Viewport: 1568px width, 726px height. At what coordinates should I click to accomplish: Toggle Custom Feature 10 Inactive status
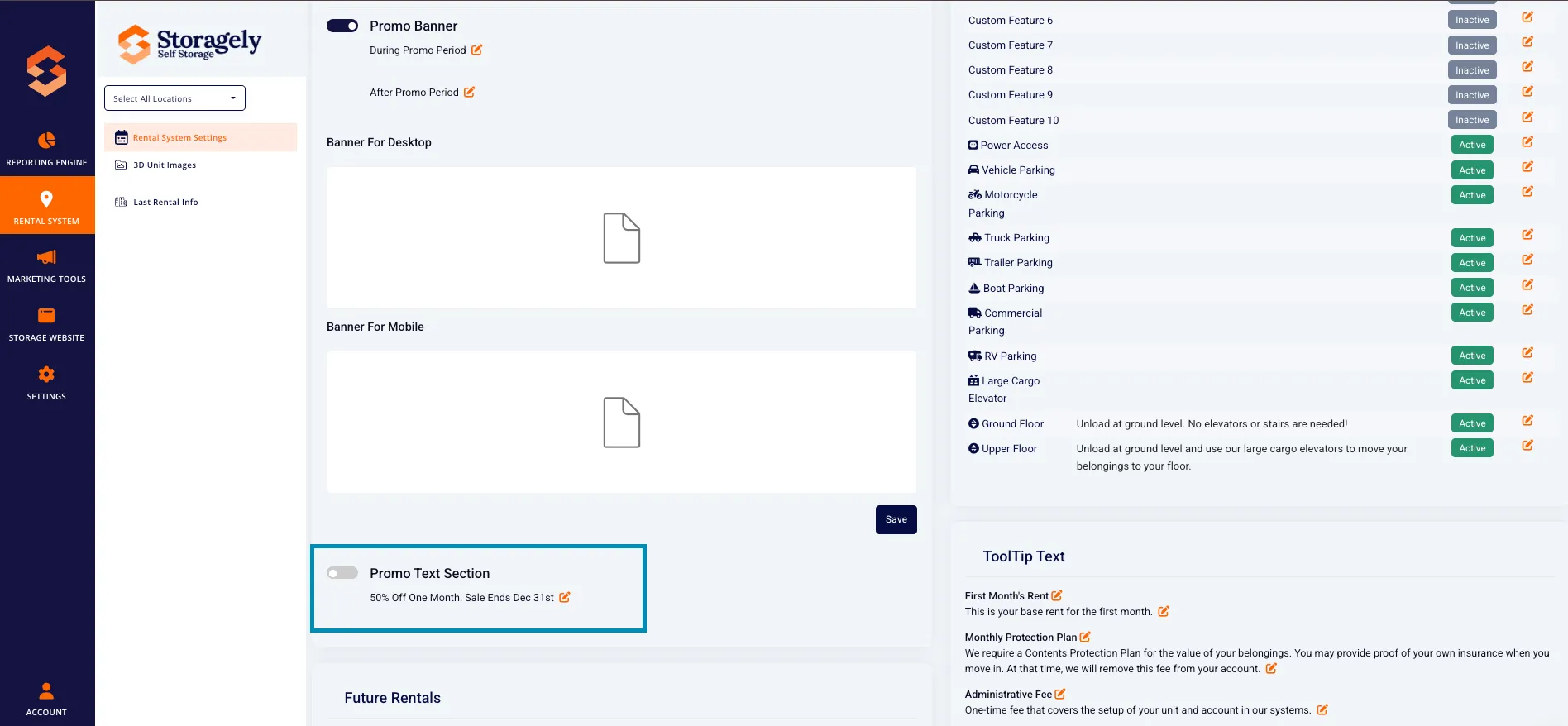pyautogui.click(x=1472, y=120)
